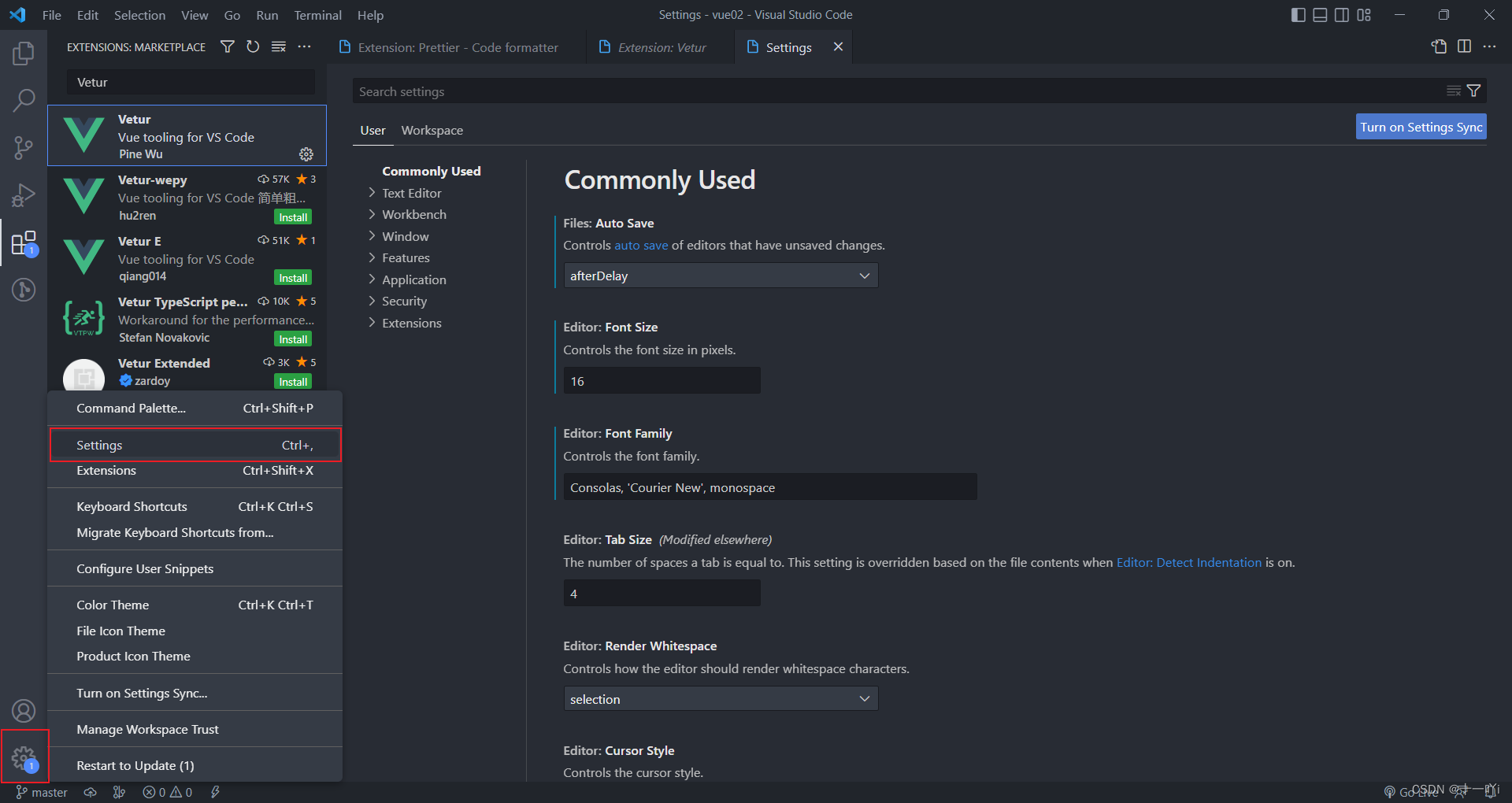Switch to the Prettier extension tab

(457, 47)
